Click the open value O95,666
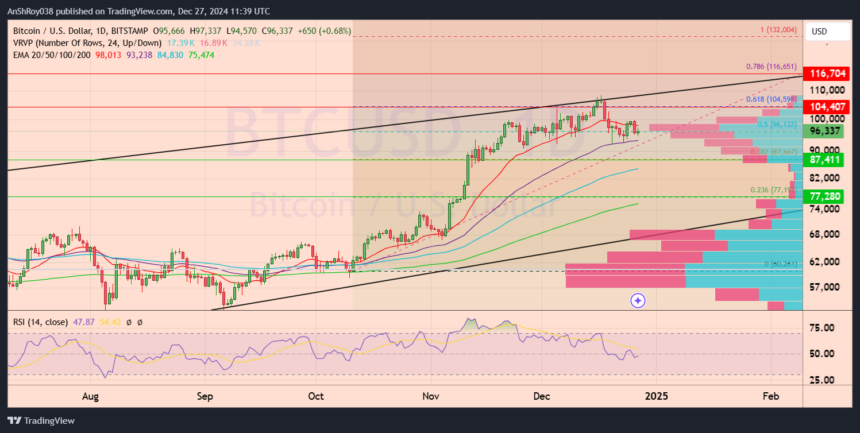 point(171,31)
